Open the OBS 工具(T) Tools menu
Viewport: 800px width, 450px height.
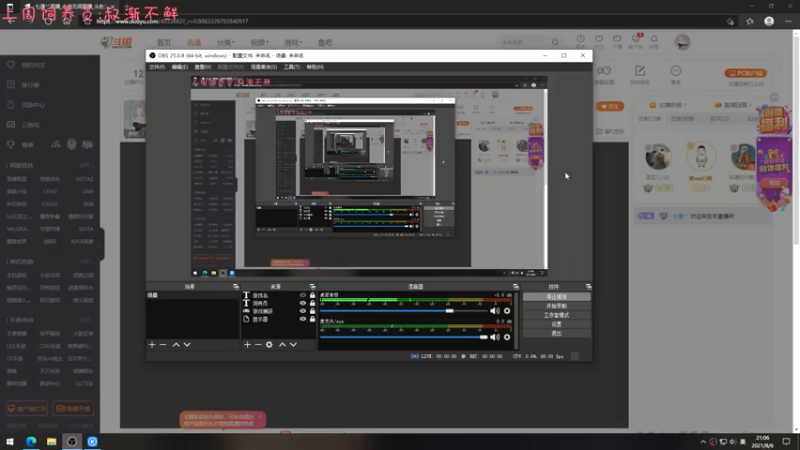tap(291, 67)
